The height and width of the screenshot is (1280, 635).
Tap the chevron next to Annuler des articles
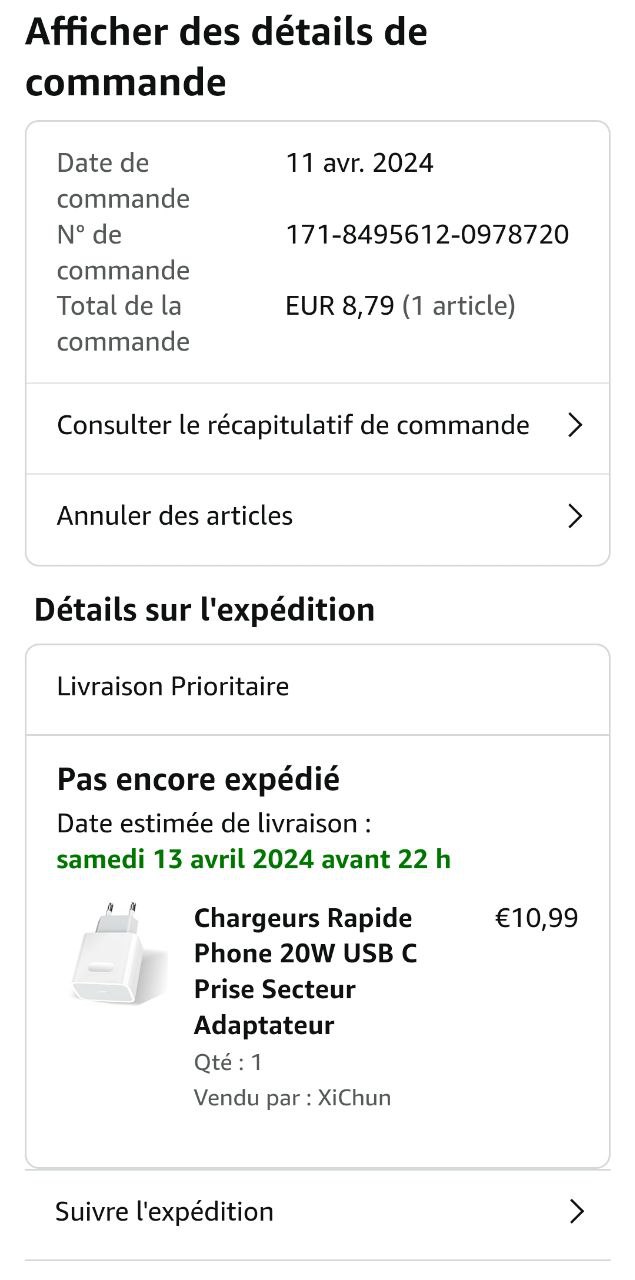(575, 516)
